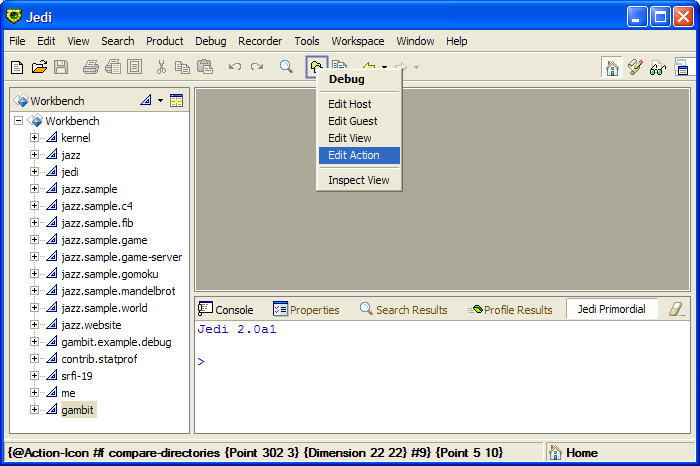Click the console prompt input area
This screenshot has width=700, height=466.
(442, 361)
